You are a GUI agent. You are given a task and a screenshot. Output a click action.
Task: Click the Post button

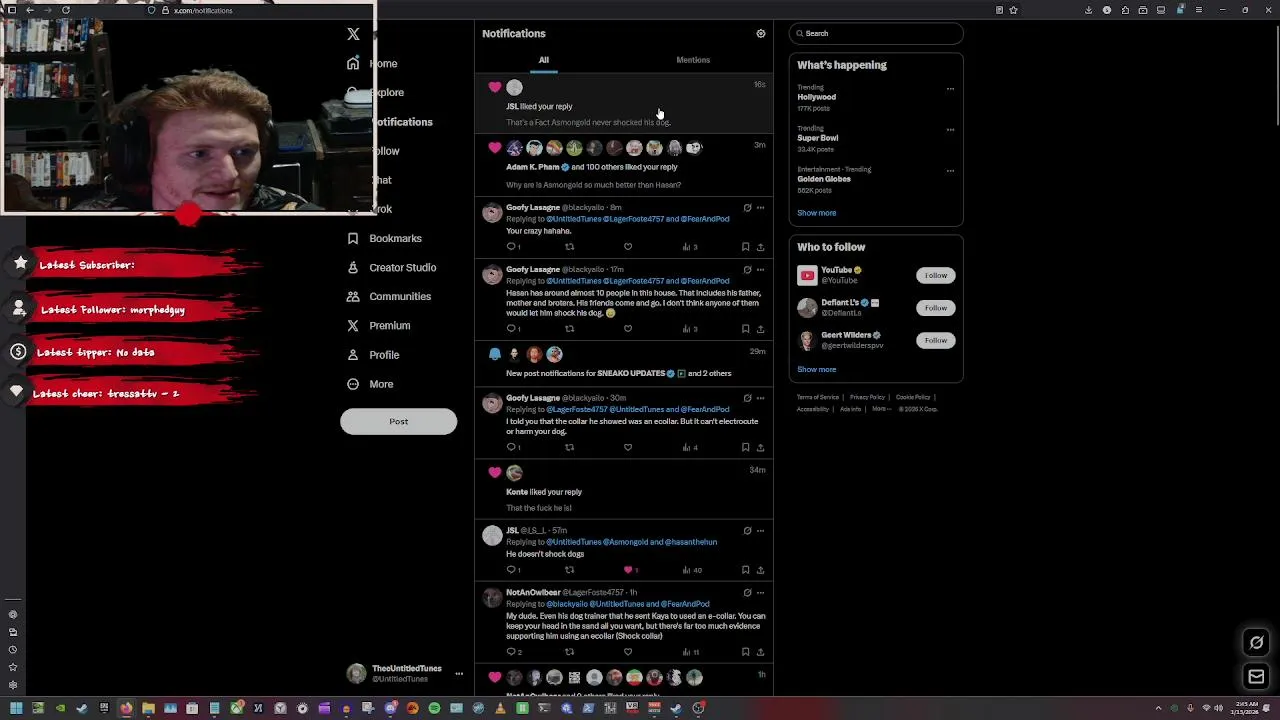click(398, 421)
